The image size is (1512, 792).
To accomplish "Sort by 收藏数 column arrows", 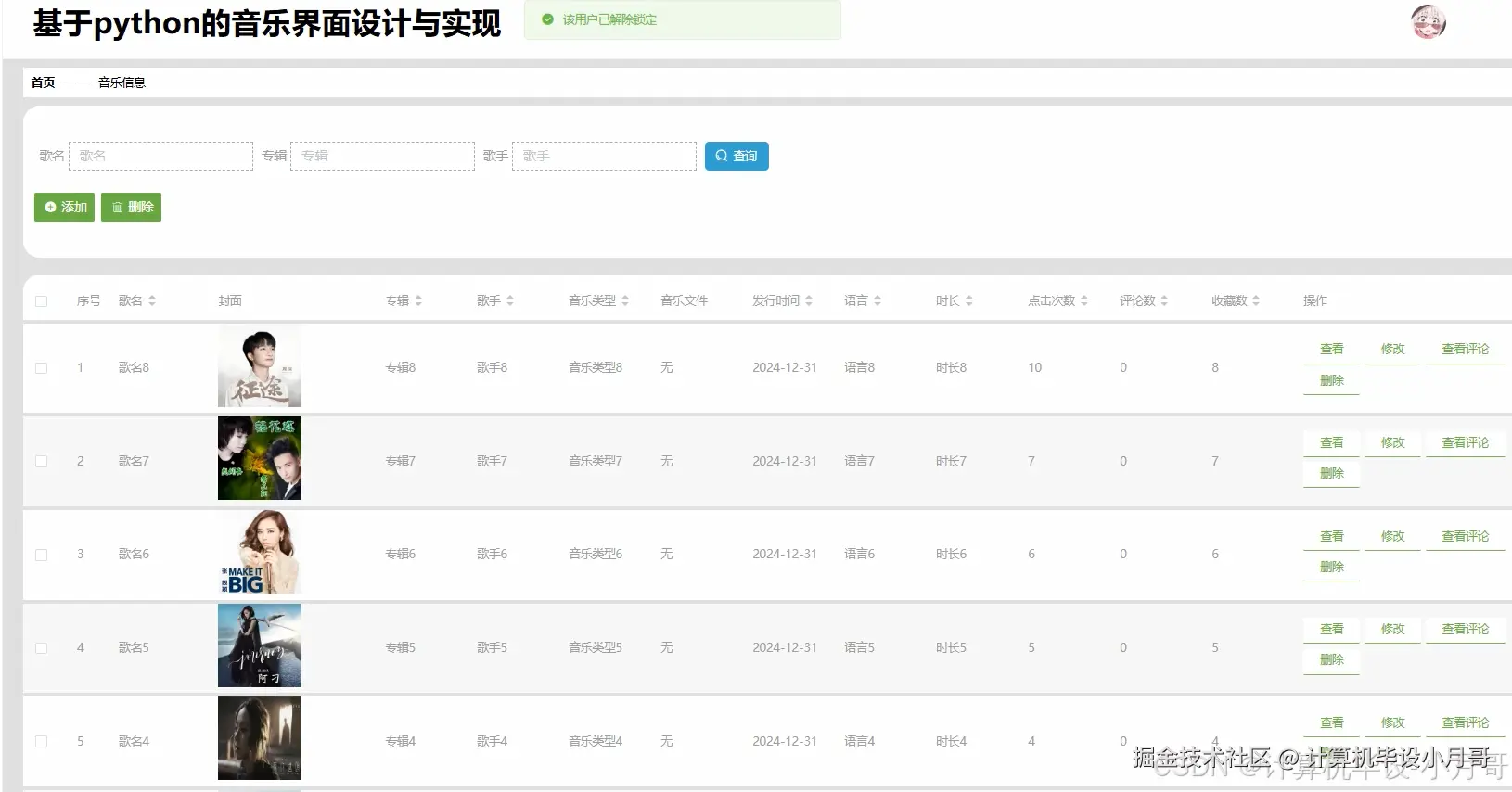I will pyautogui.click(x=1256, y=300).
